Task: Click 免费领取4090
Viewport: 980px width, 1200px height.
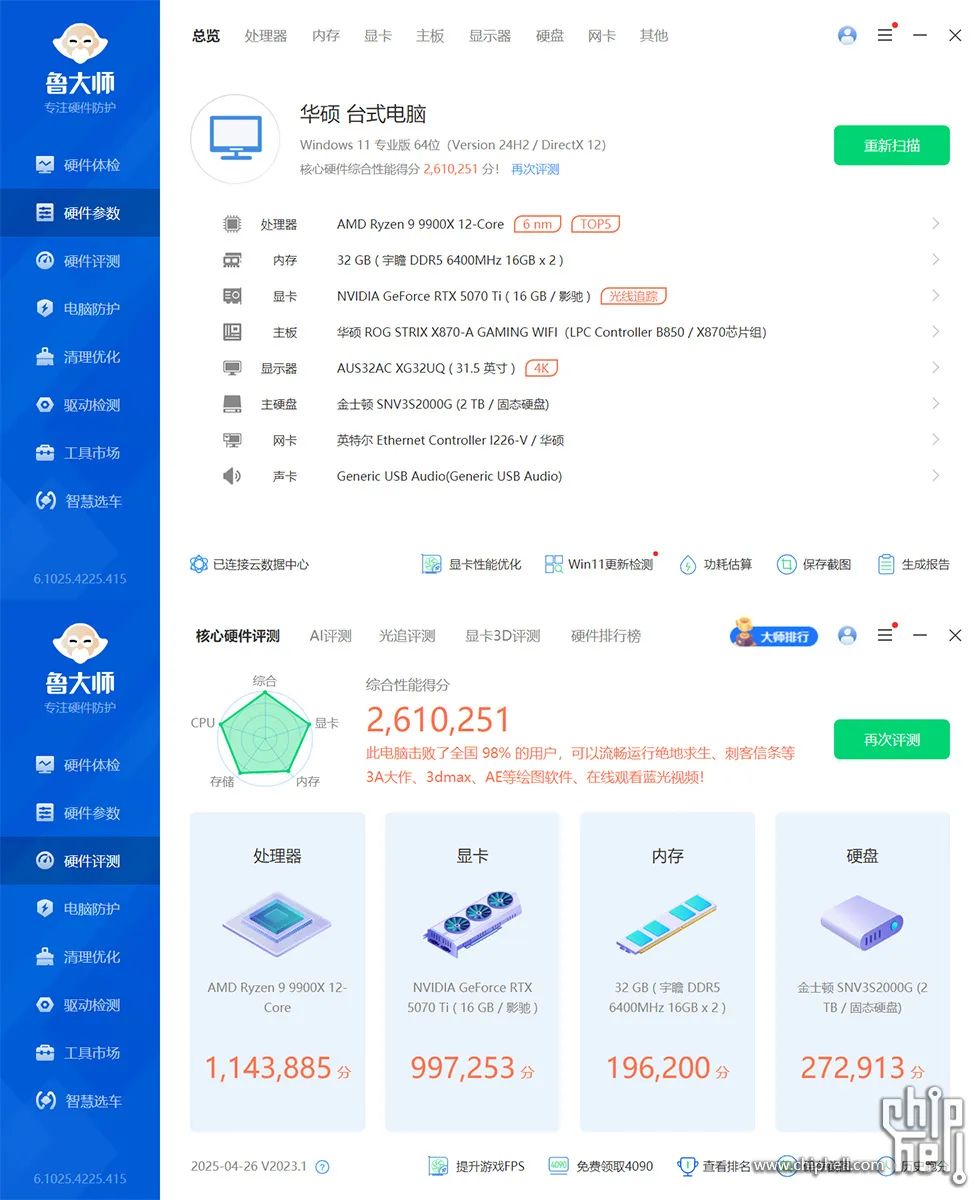Action: pos(600,1166)
